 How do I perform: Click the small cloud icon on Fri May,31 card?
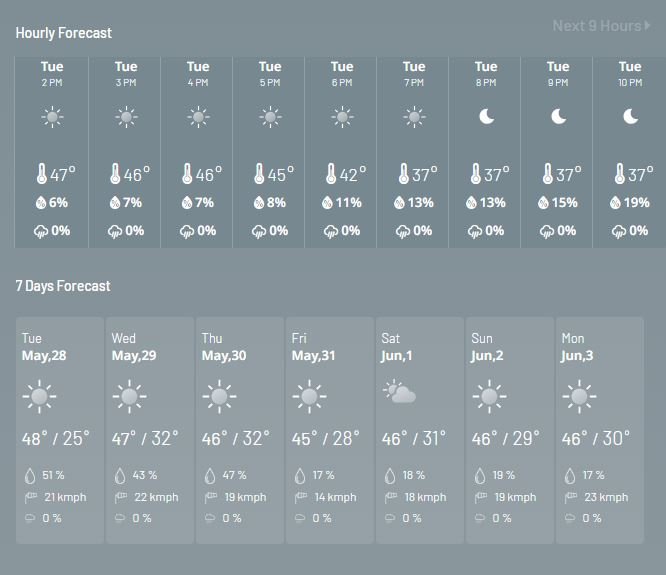click(300, 518)
